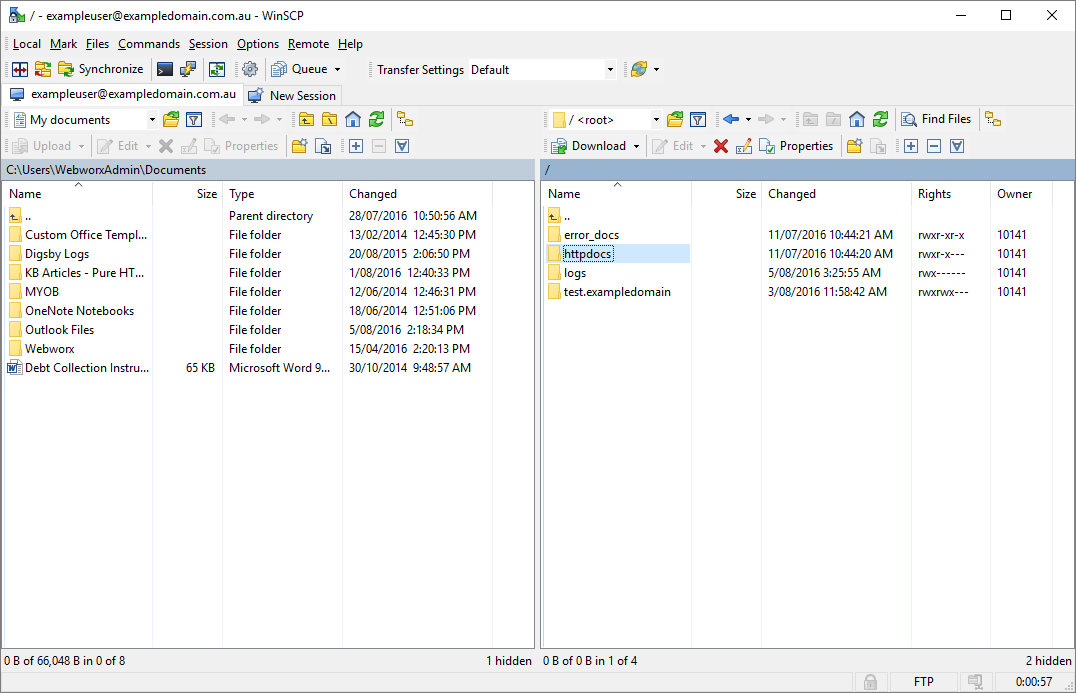This screenshot has width=1076, height=693.
Task: Open the remote root directory dropdown
Action: click(654, 118)
